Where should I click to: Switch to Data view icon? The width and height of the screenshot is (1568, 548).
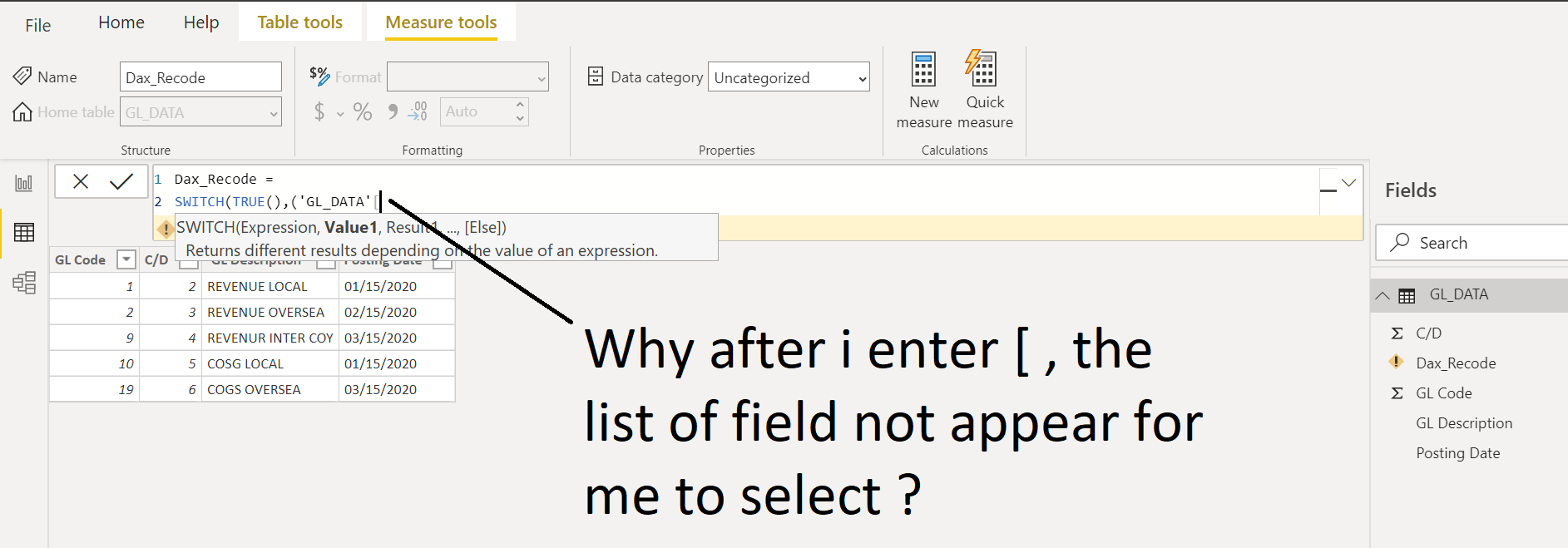(24, 232)
